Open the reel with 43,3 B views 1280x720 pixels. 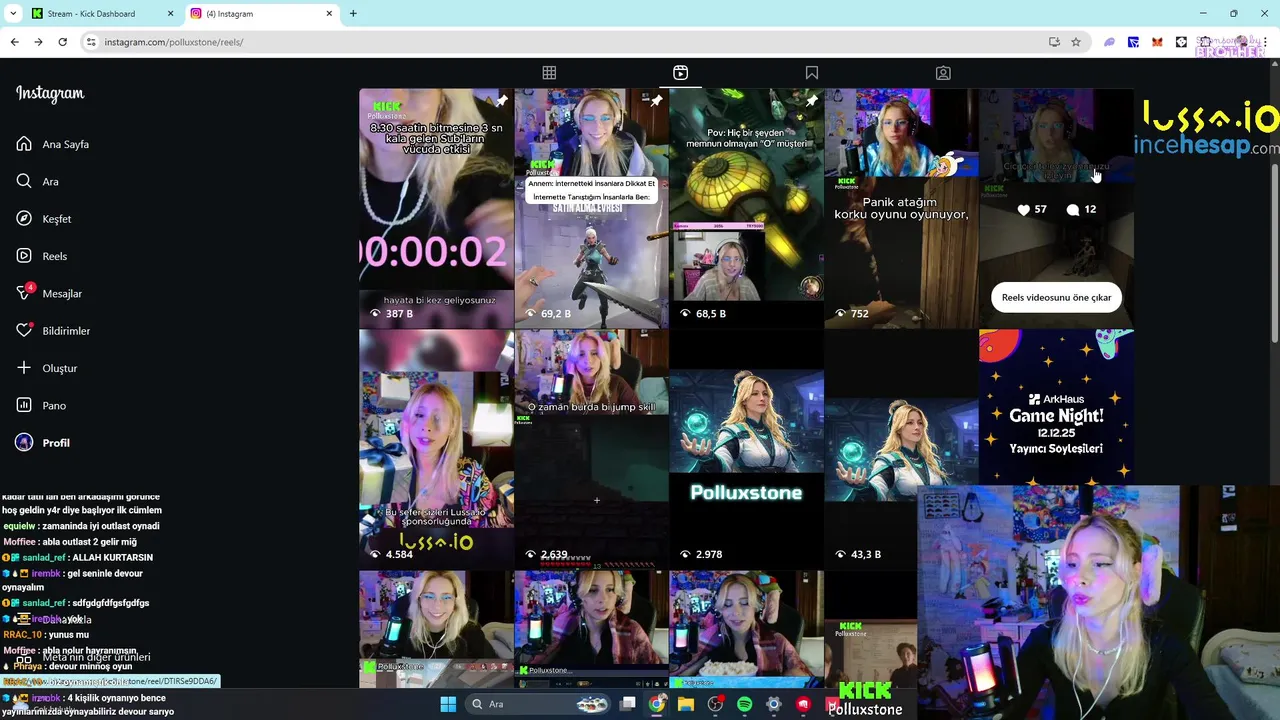coord(901,449)
